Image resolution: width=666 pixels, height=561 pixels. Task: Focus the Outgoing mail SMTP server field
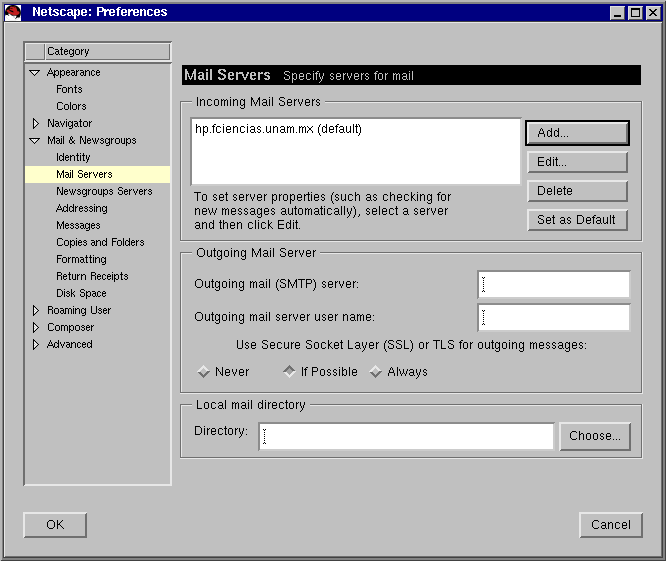tap(554, 285)
